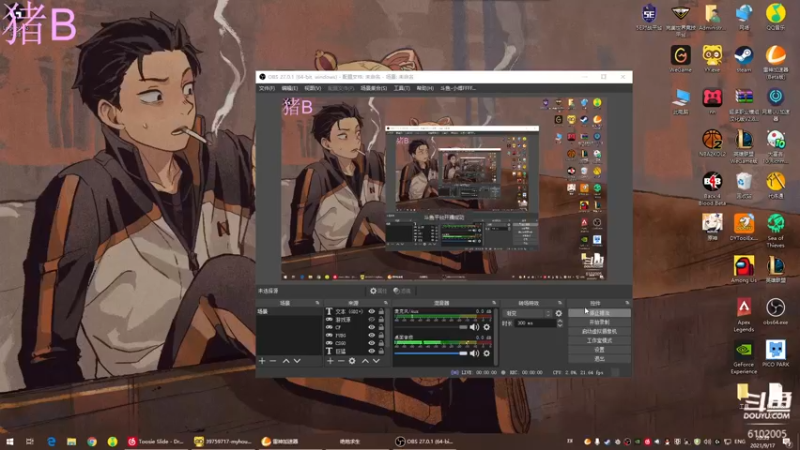Select the CF source row
The image size is (800, 450).
coord(356,327)
